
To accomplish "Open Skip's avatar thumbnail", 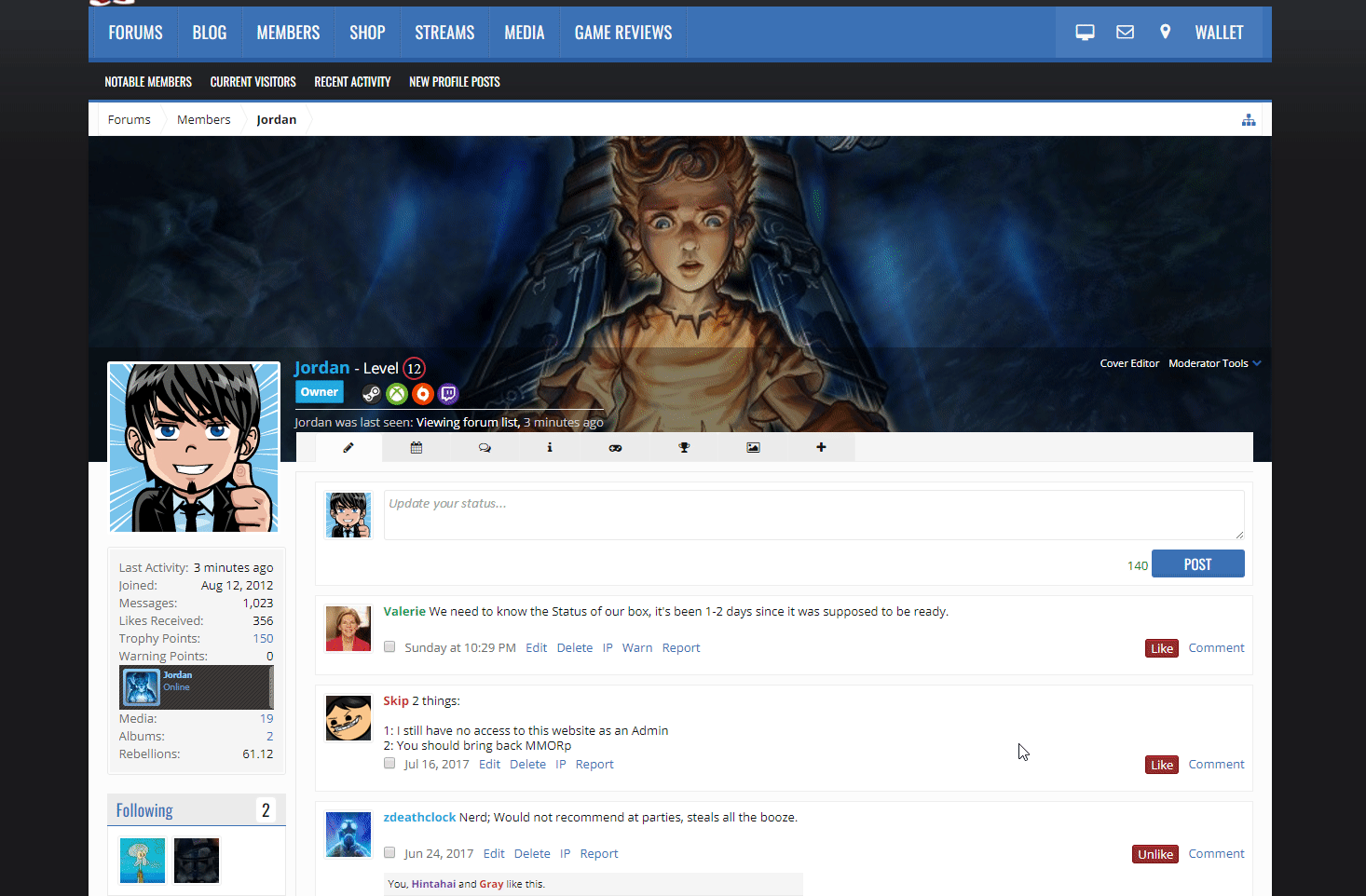I will pos(348,718).
